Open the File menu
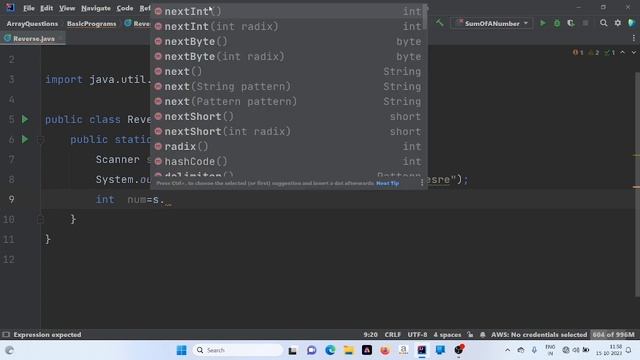The image size is (640, 360). [x=29, y=8]
